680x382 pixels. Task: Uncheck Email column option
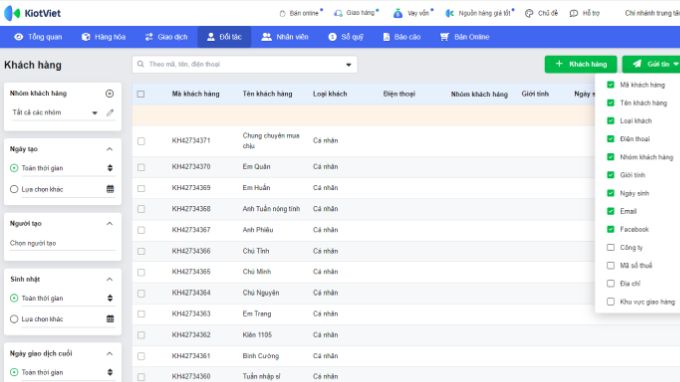(x=611, y=211)
